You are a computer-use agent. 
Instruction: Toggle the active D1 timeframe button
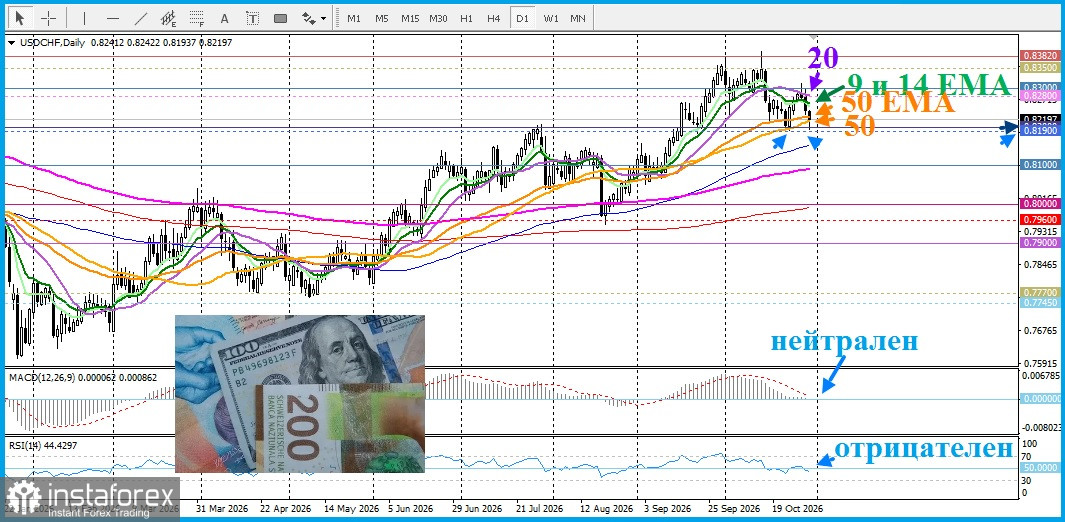click(522, 18)
